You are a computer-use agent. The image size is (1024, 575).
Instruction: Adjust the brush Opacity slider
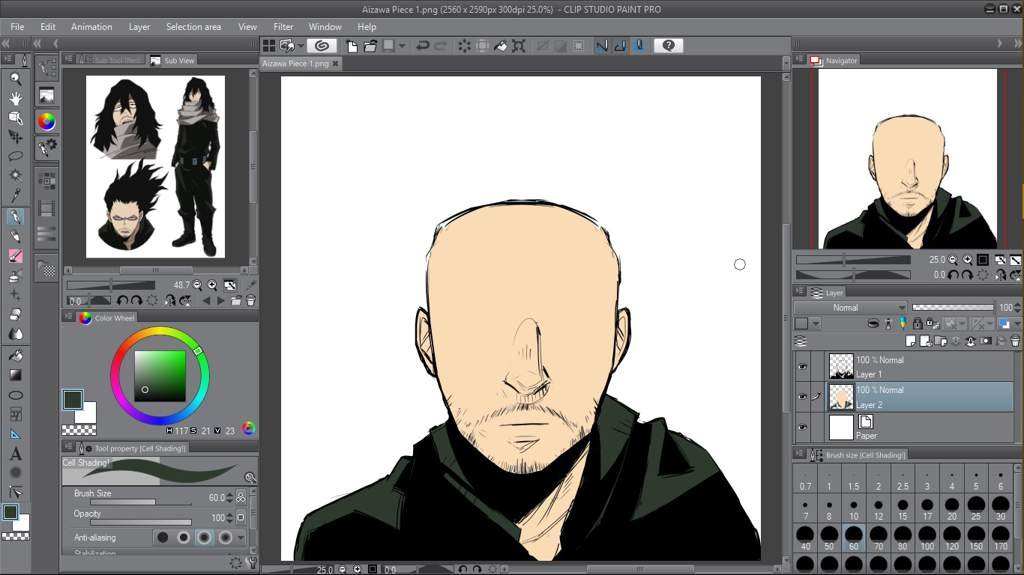(x=140, y=522)
